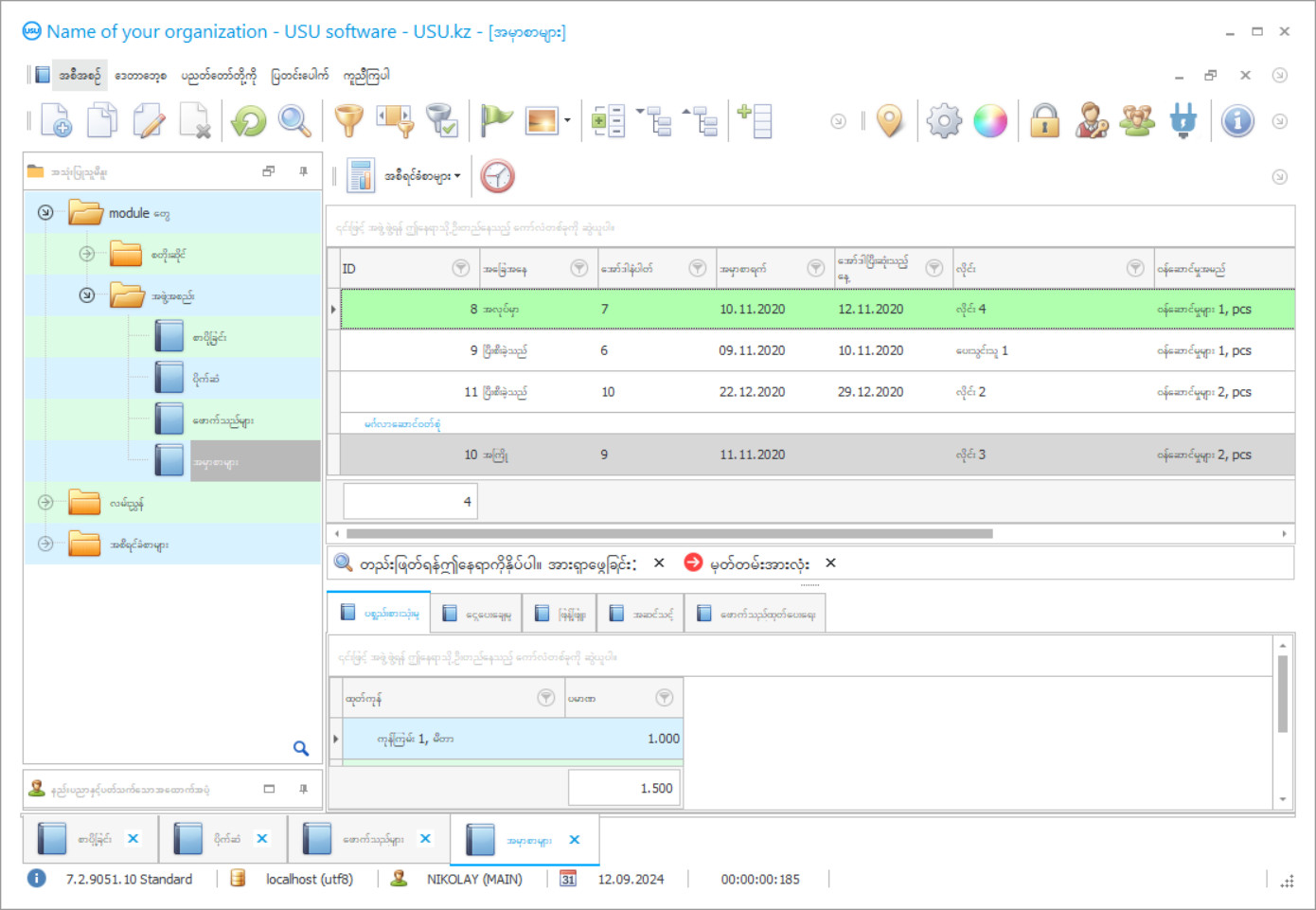
Task: Toggle the pin on the tree panel header
Action: (x=303, y=171)
